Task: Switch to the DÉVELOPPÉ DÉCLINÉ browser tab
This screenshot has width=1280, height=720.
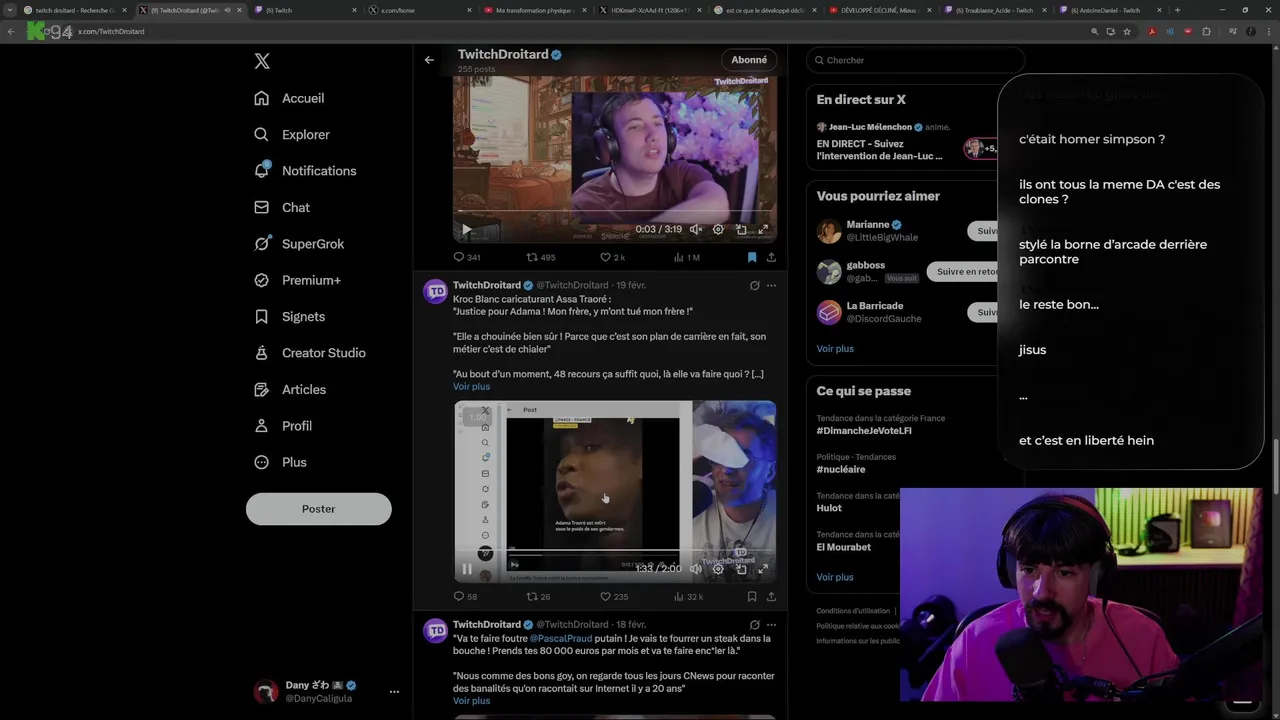Action: coord(882,10)
